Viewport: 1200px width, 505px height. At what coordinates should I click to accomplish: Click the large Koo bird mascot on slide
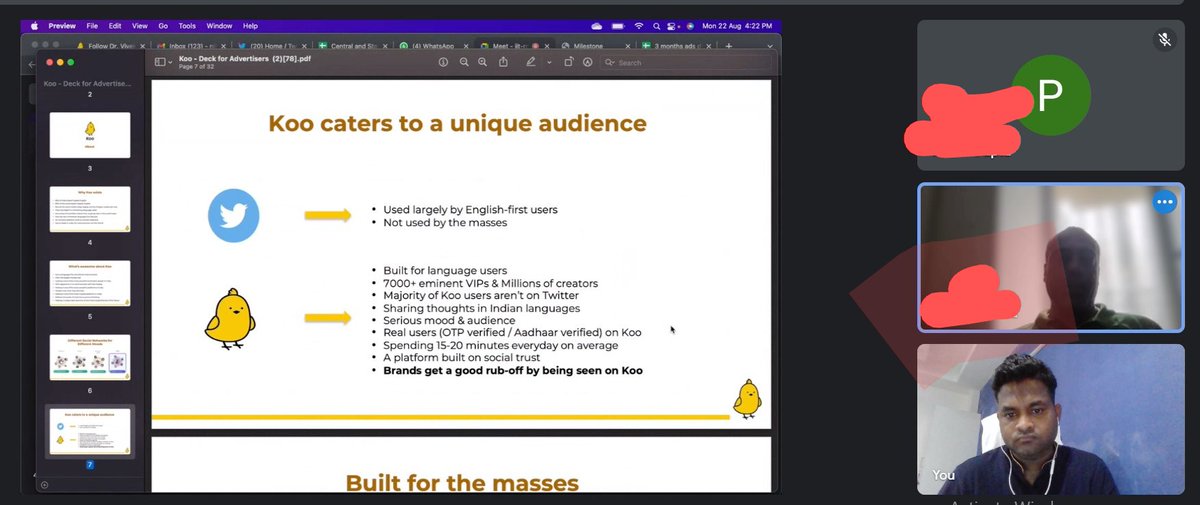point(231,318)
